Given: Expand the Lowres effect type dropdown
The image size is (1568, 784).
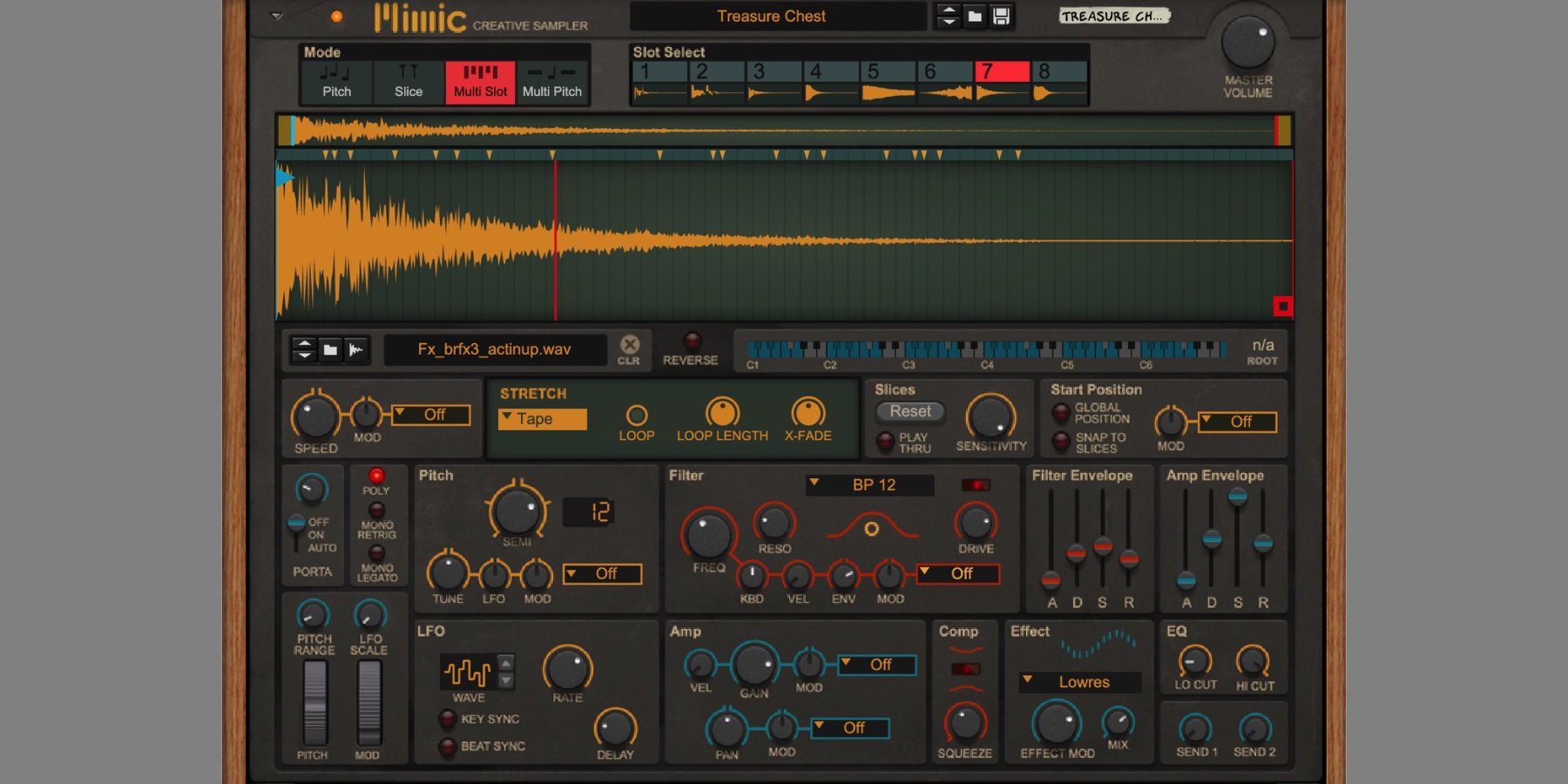Looking at the screenshot, I should (1079, 682).
